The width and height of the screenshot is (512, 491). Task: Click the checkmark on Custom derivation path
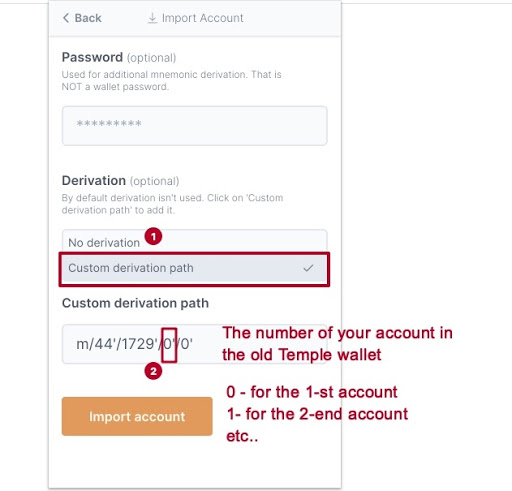(x=308, y=268)
